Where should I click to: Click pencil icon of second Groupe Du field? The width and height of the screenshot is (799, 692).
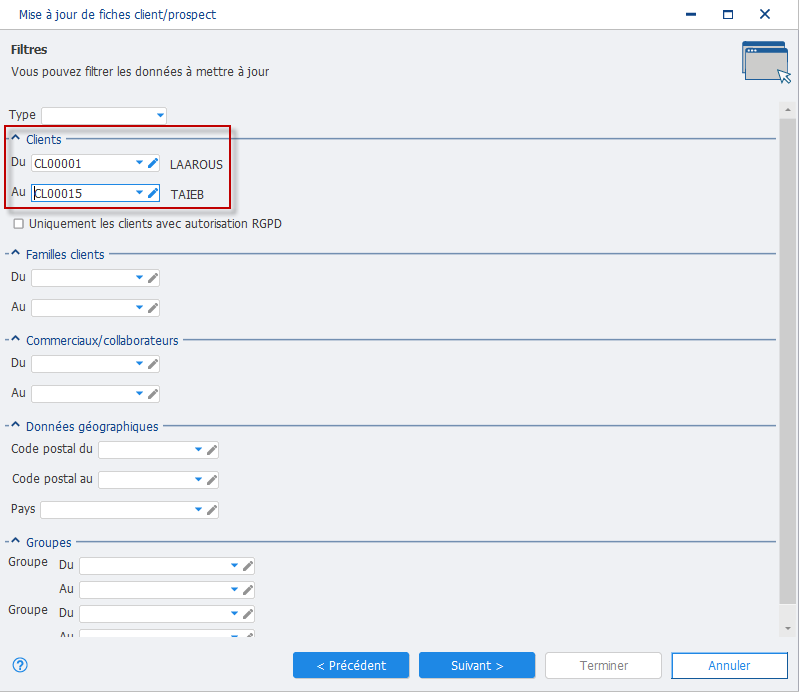tap(248, 614)
